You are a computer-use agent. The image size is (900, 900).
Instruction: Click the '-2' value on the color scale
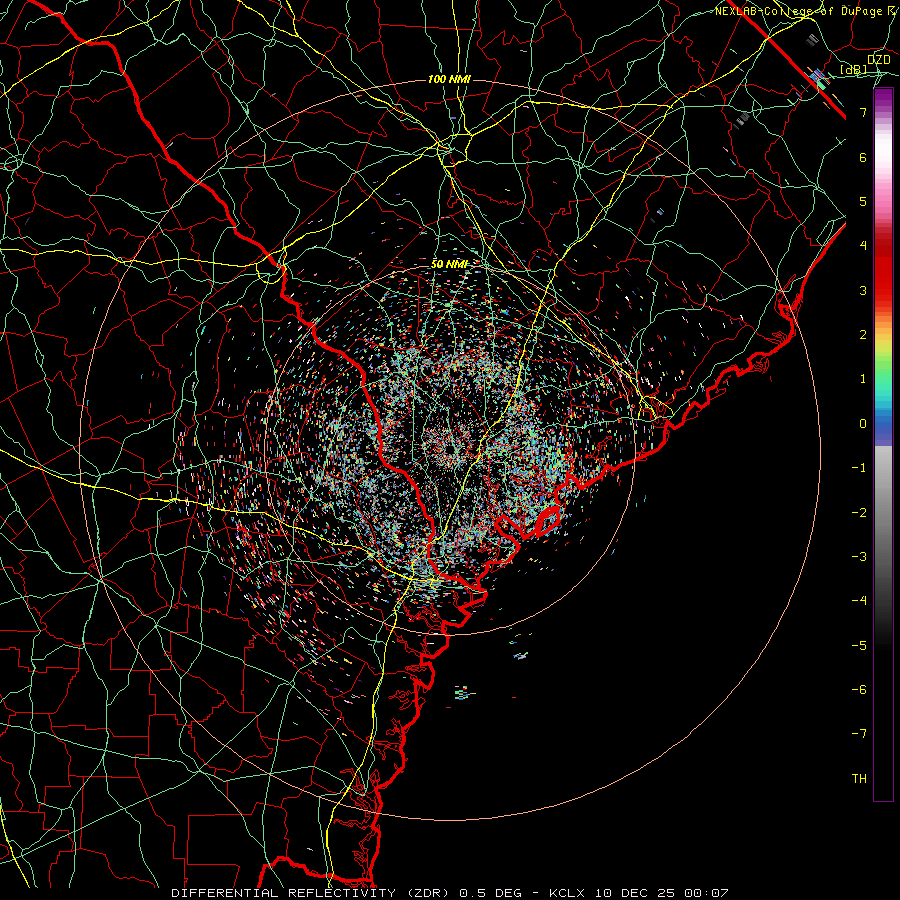tap(859, 513)
